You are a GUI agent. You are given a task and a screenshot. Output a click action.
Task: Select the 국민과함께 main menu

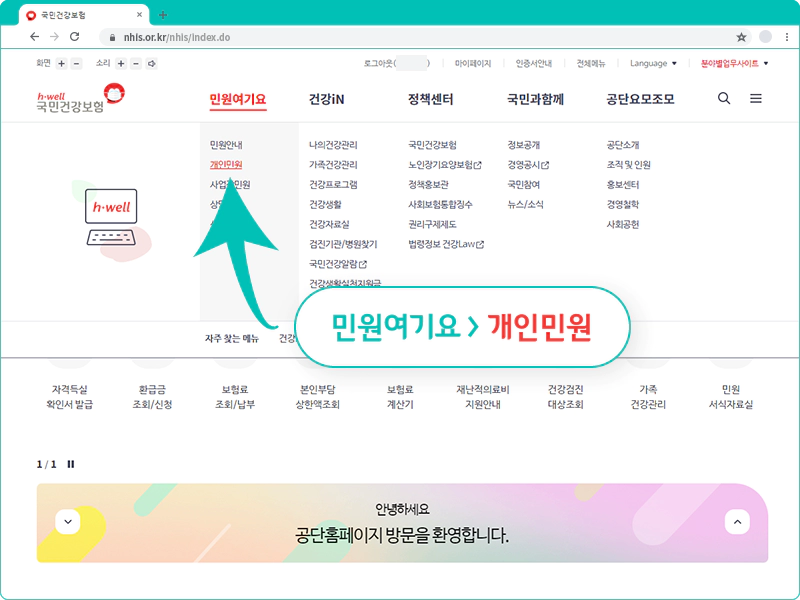pyautogui.click(x=535, y=99)
